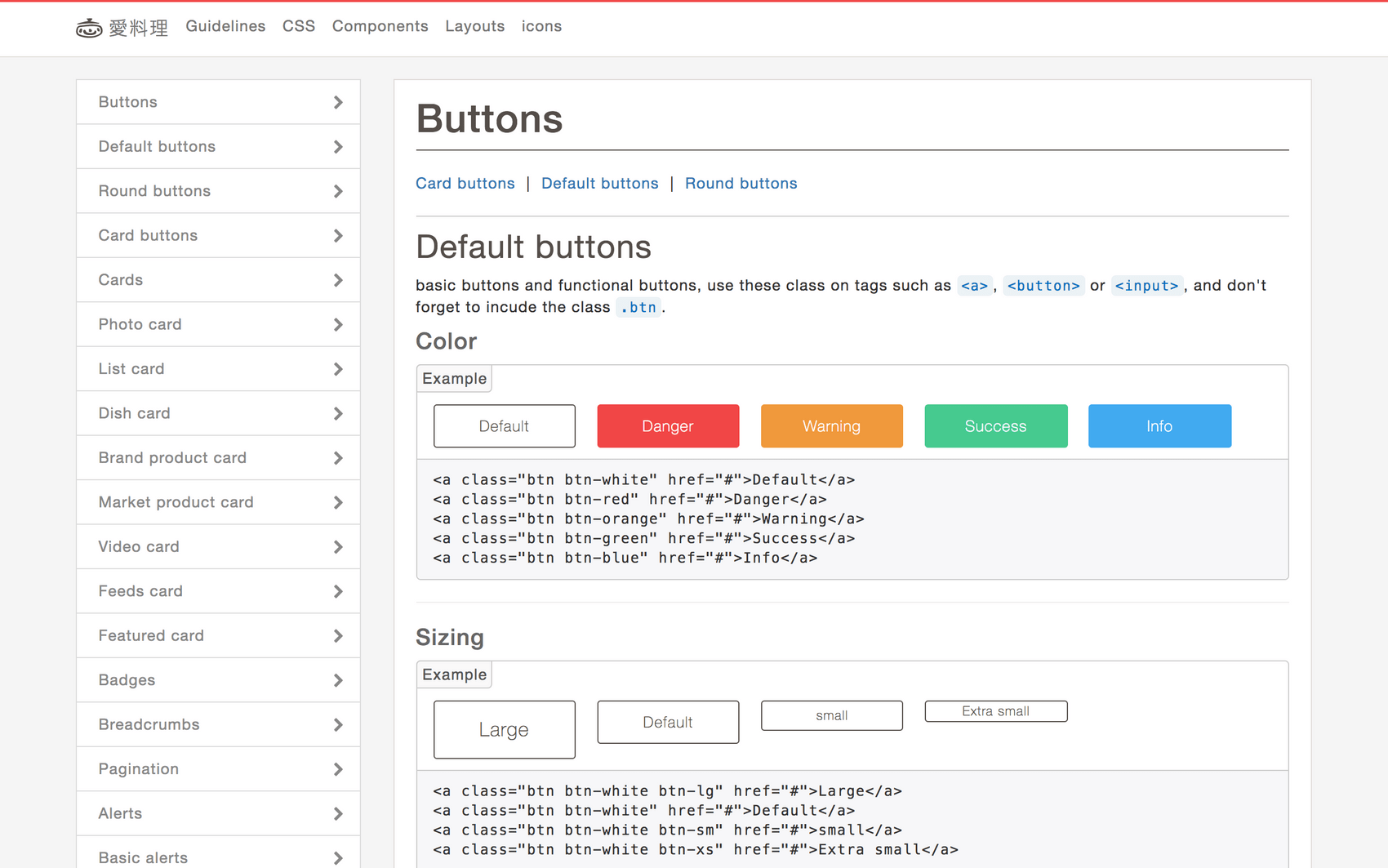Click the iCook logo icon in header
This screenshot has width=1388, height=868.
click(x=89, y=28)
